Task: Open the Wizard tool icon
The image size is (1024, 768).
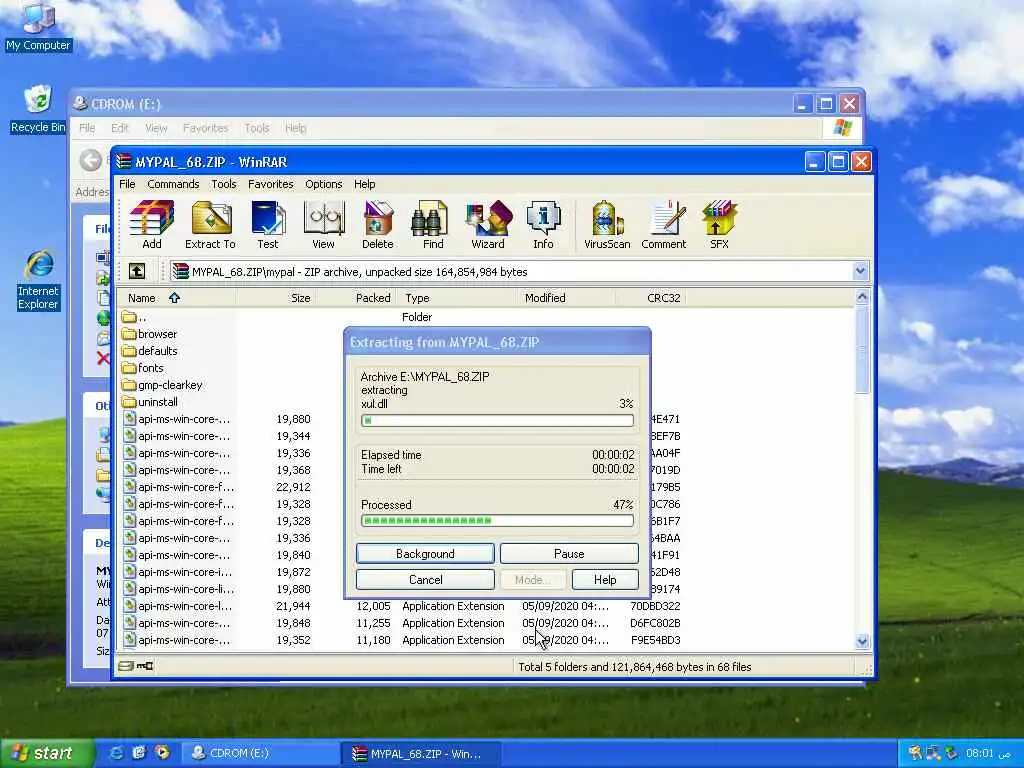Action: point(488,225)
